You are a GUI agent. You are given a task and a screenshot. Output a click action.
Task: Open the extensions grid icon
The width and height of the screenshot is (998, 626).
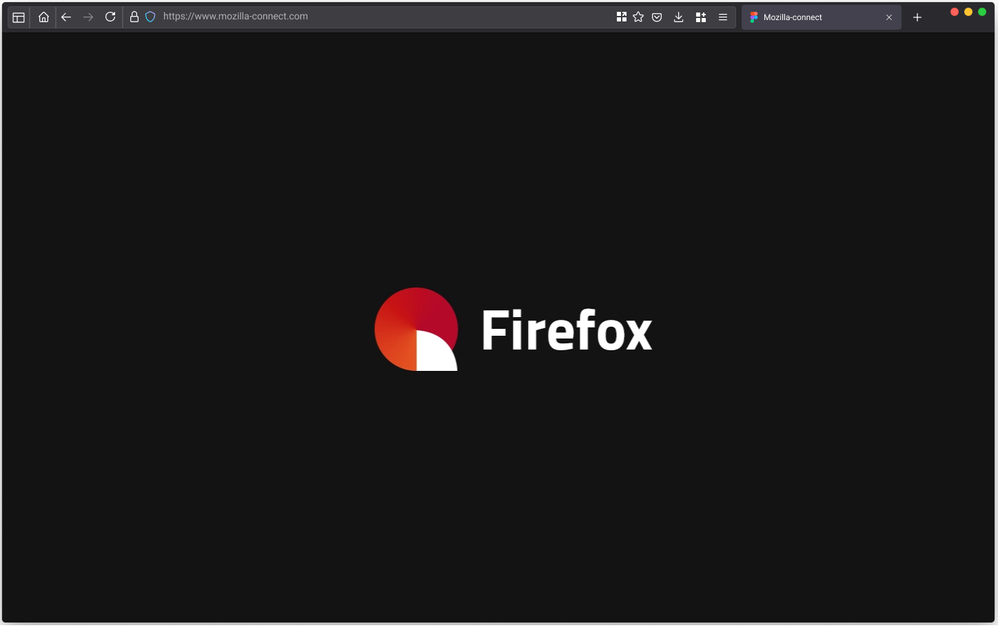click(x=700, y=17)
